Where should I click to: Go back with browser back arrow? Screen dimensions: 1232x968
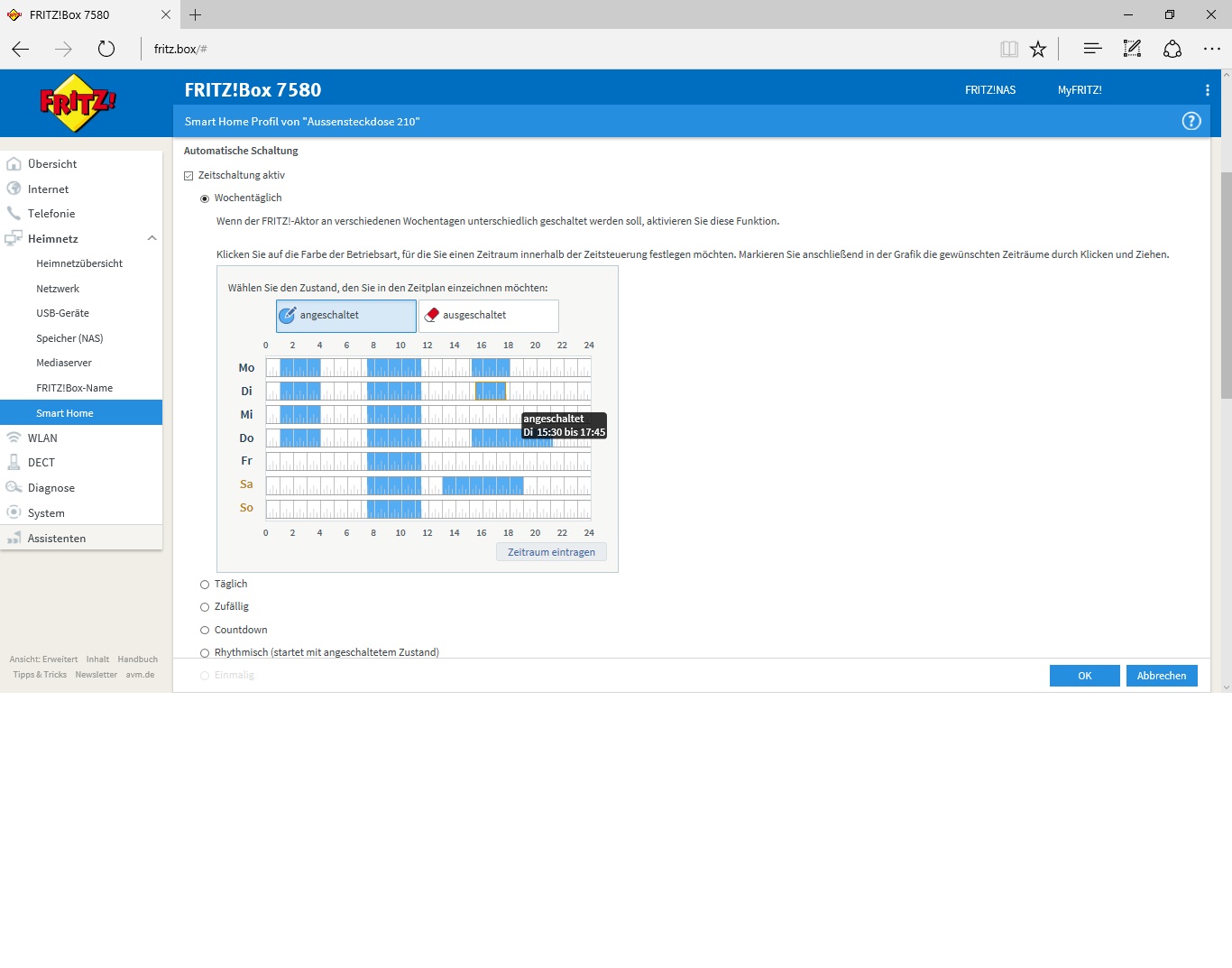pyautogui.click(x=21, y=49)
